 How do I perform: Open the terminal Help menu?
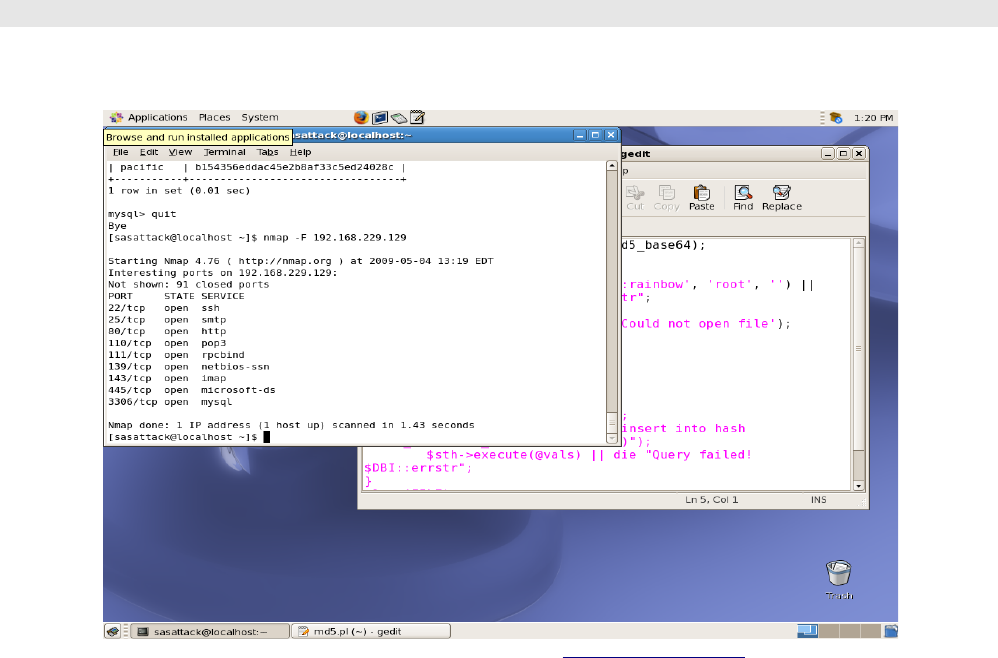[x=300, y=152]
